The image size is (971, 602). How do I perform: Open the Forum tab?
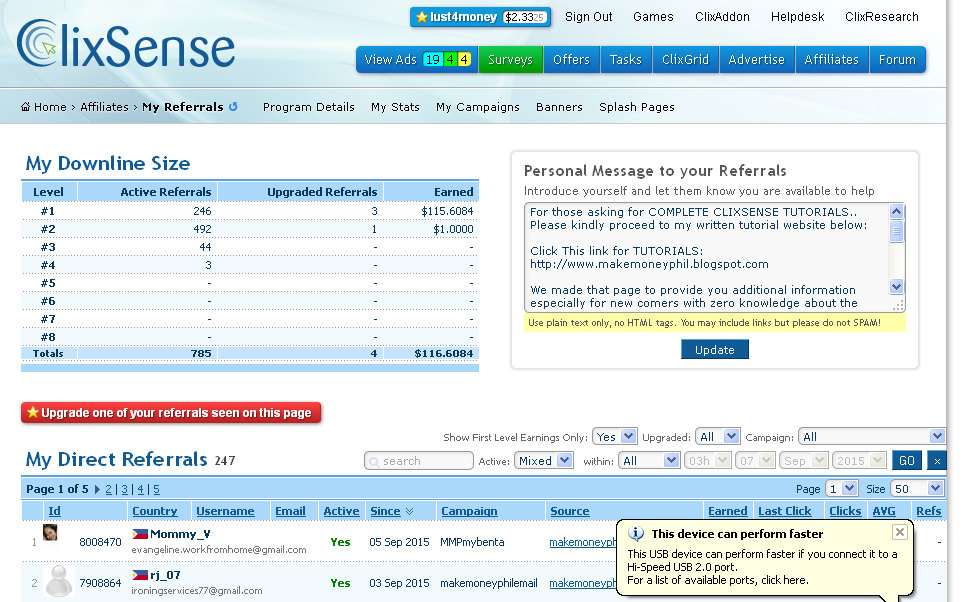click(x=897, y=59)
